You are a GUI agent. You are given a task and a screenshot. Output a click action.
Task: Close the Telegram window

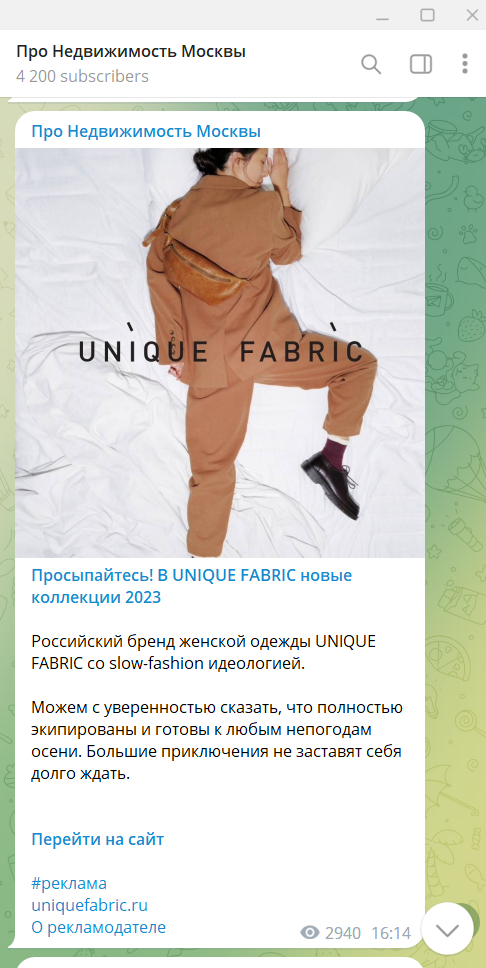[472, 15]
